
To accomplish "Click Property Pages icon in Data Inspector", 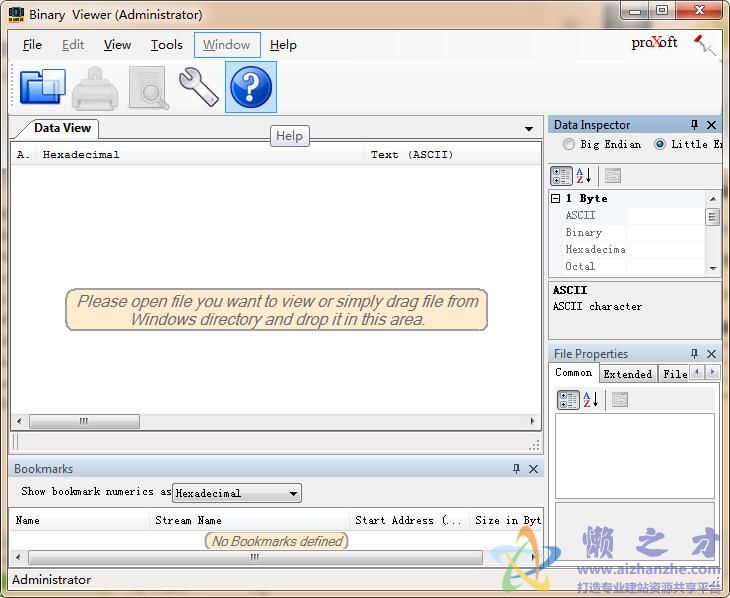I will pyautogui.click(x=613, y=176).
